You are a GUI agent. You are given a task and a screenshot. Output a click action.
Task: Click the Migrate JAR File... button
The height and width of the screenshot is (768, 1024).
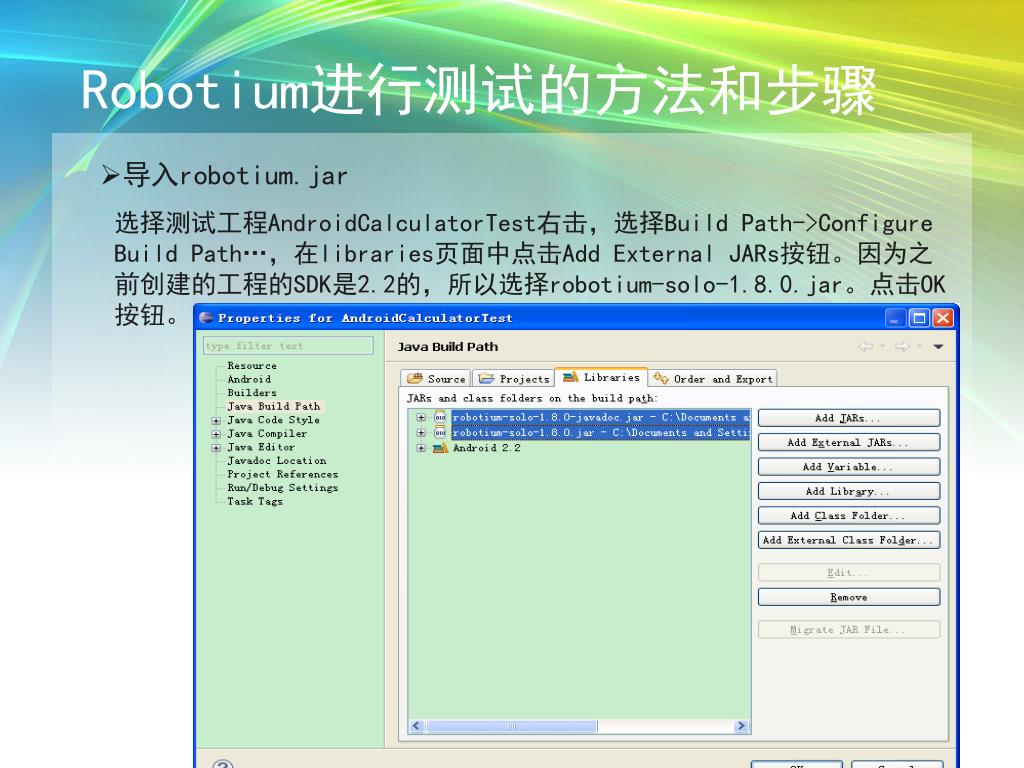click(x=849, y=630)
